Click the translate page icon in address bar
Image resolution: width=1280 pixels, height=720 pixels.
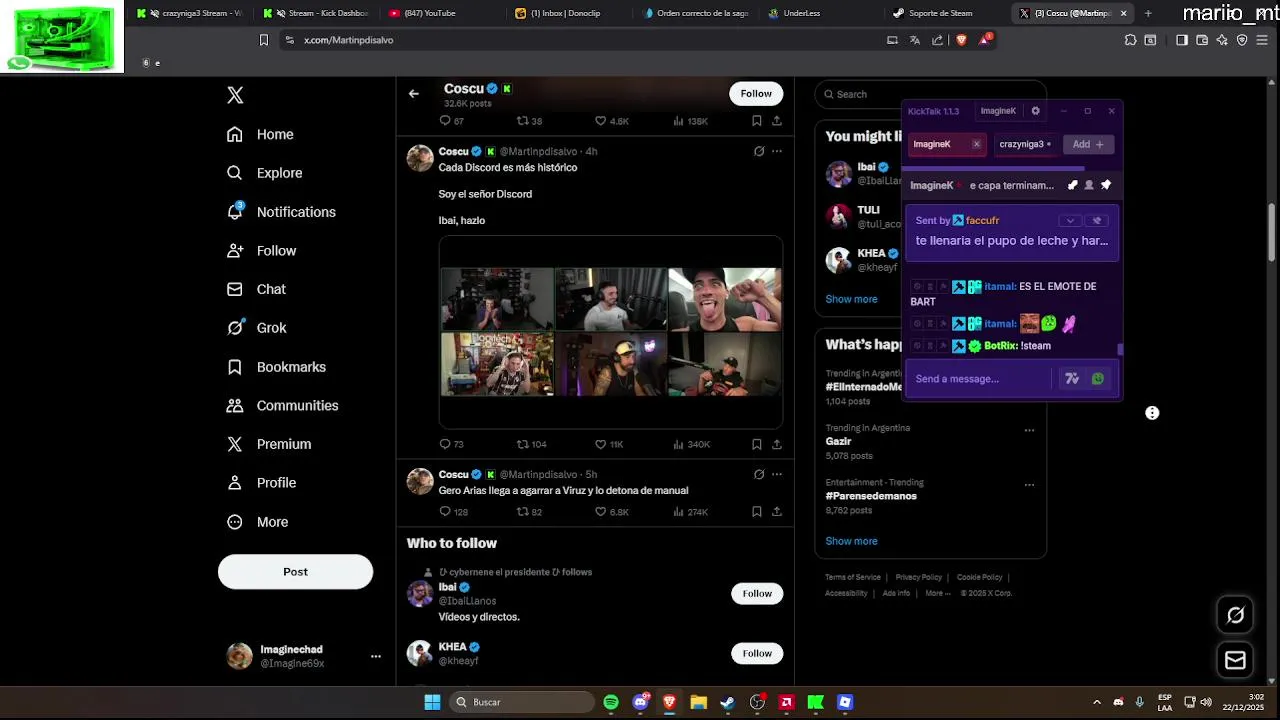click(915, 40)
